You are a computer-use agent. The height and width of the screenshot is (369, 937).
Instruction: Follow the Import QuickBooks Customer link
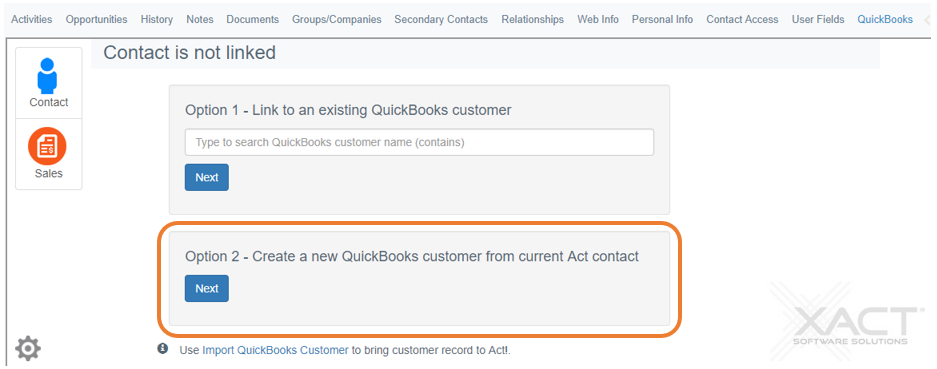point(275,350)
